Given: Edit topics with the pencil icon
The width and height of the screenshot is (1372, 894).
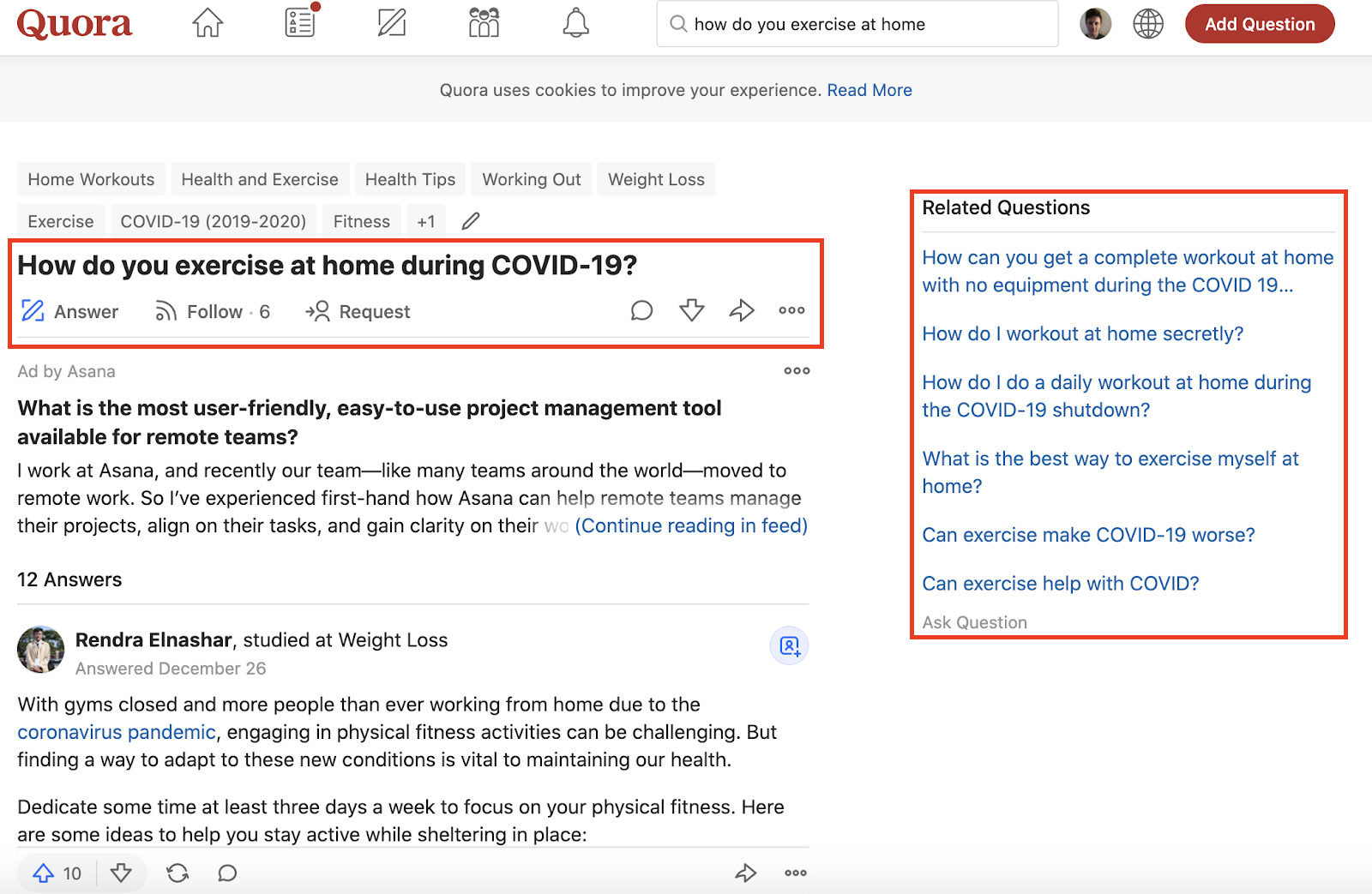Looking at the screenshot, I should pos(471,221).
